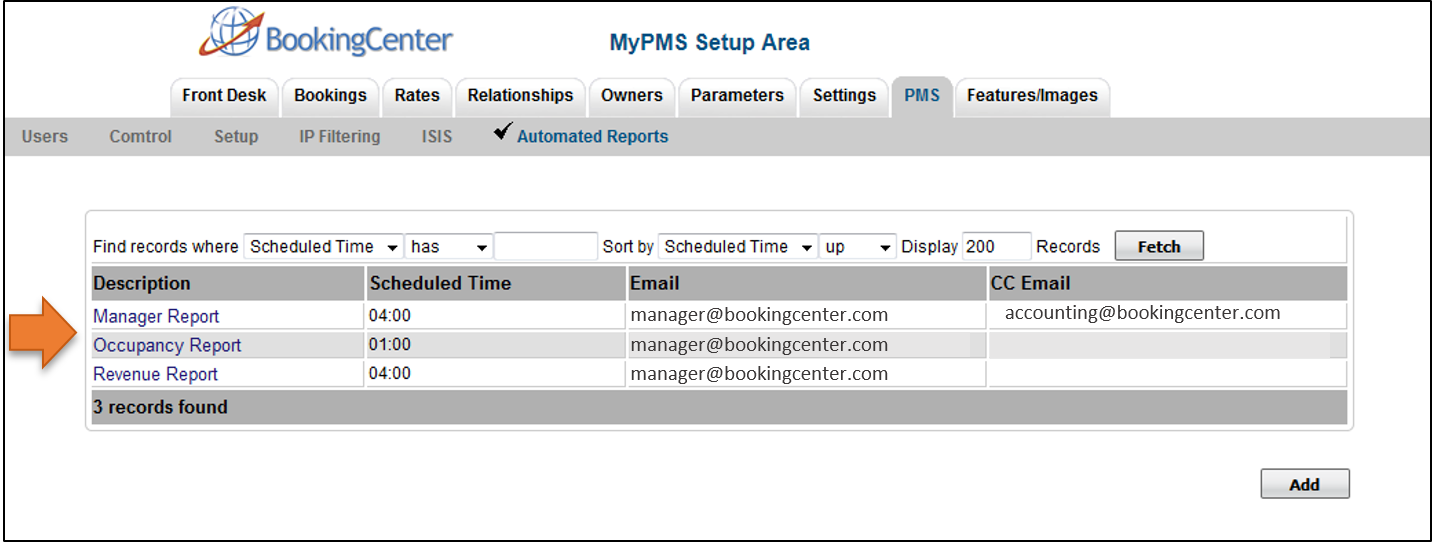Select IP Filtering in the submenu

tap(340, 137)
